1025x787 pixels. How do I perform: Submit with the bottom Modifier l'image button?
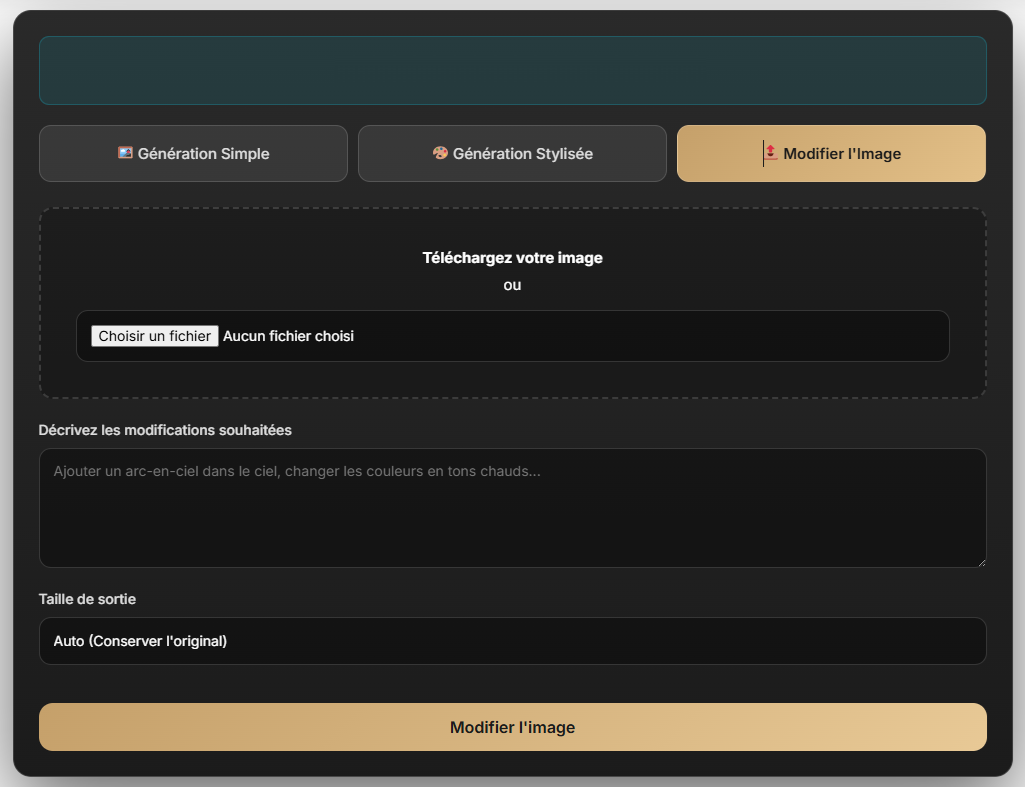(x=512, y=727)
